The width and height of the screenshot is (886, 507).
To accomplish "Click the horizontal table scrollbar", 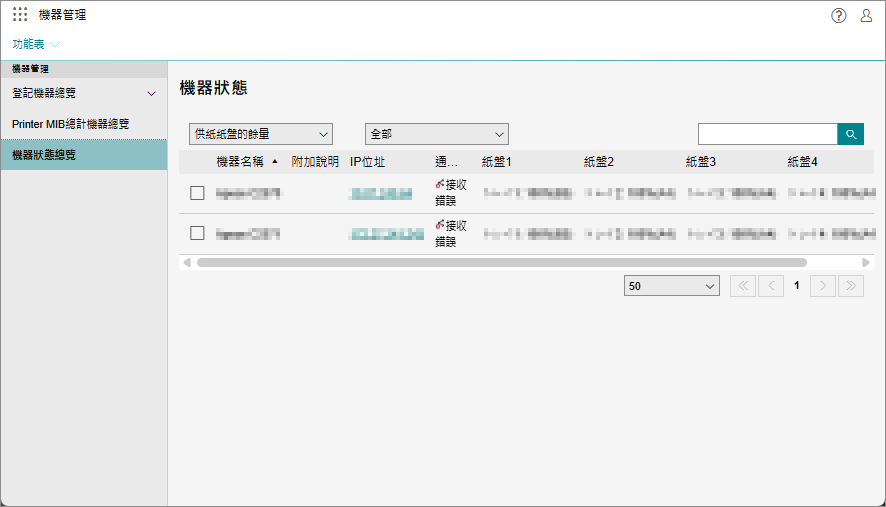I will click(x=500, y=262).
